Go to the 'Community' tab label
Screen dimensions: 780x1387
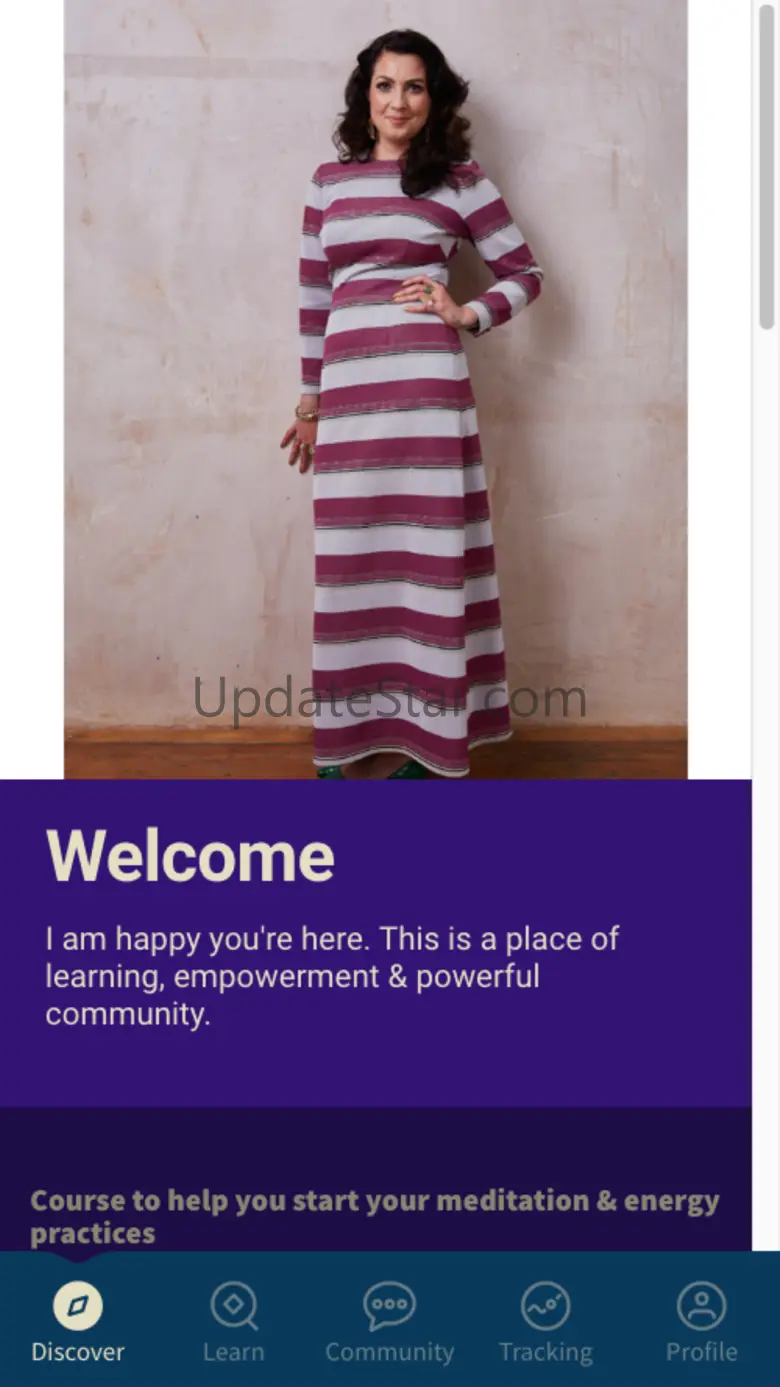pos(389,1352)
